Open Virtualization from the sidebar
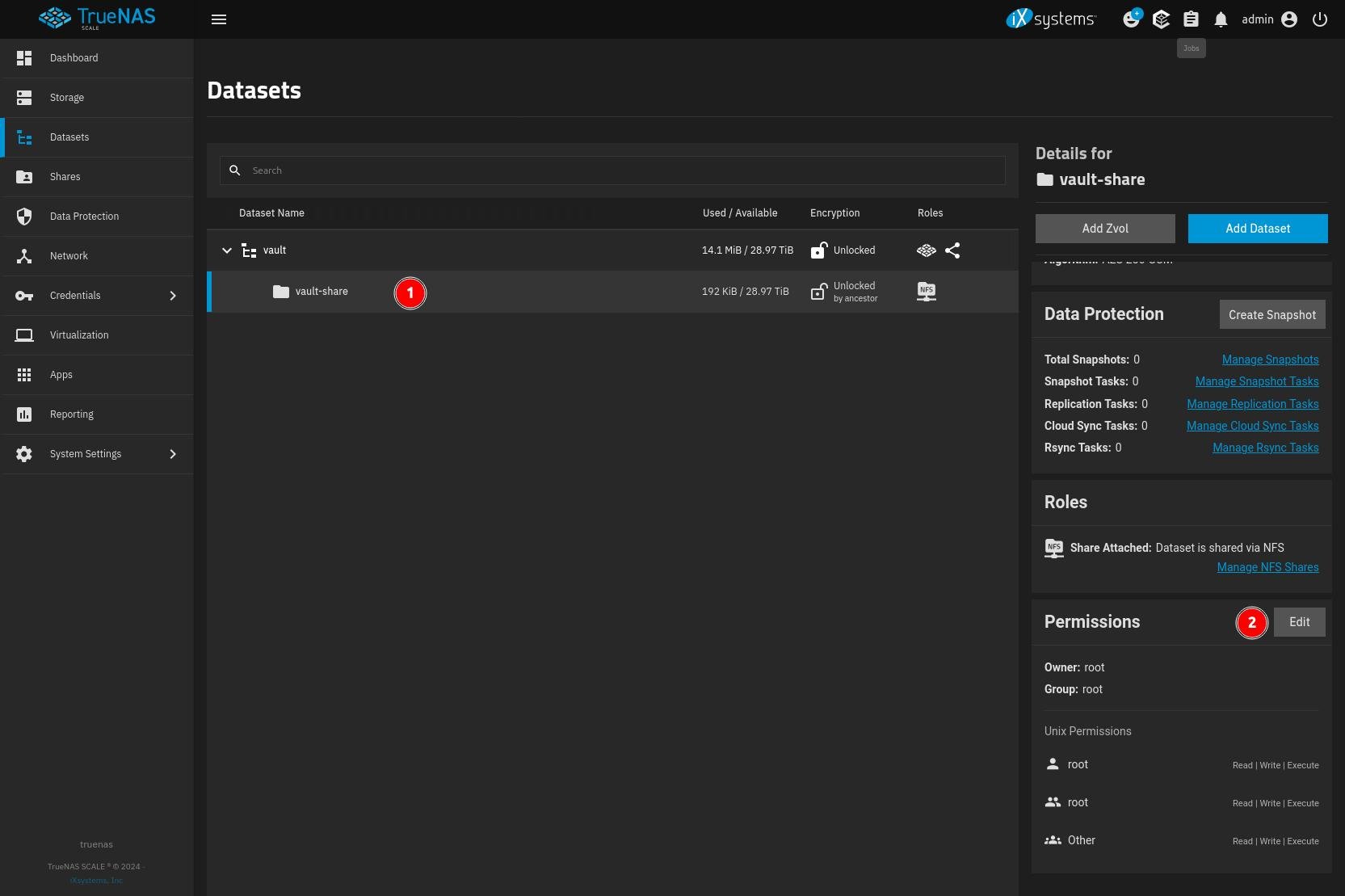 (97, 335)
